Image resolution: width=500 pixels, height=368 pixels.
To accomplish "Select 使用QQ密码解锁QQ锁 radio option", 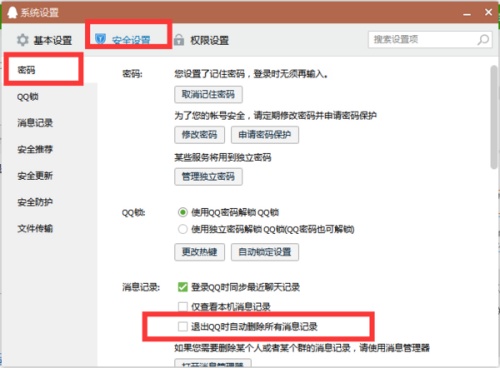I will click(x=183, y=212).
